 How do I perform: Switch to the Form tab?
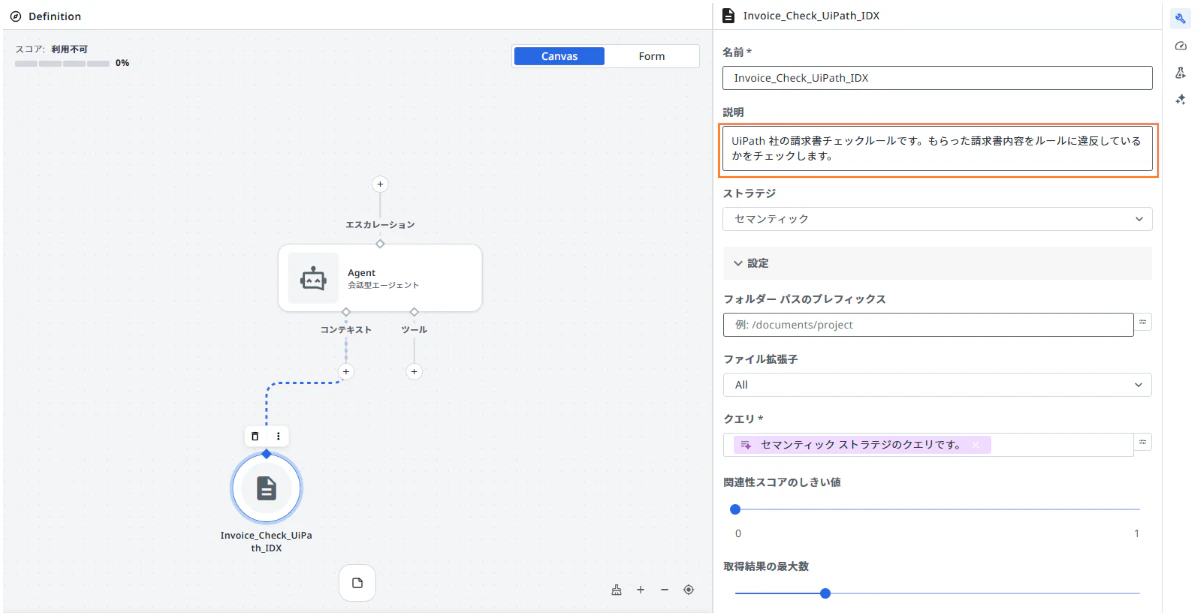(x=651, y=56)
